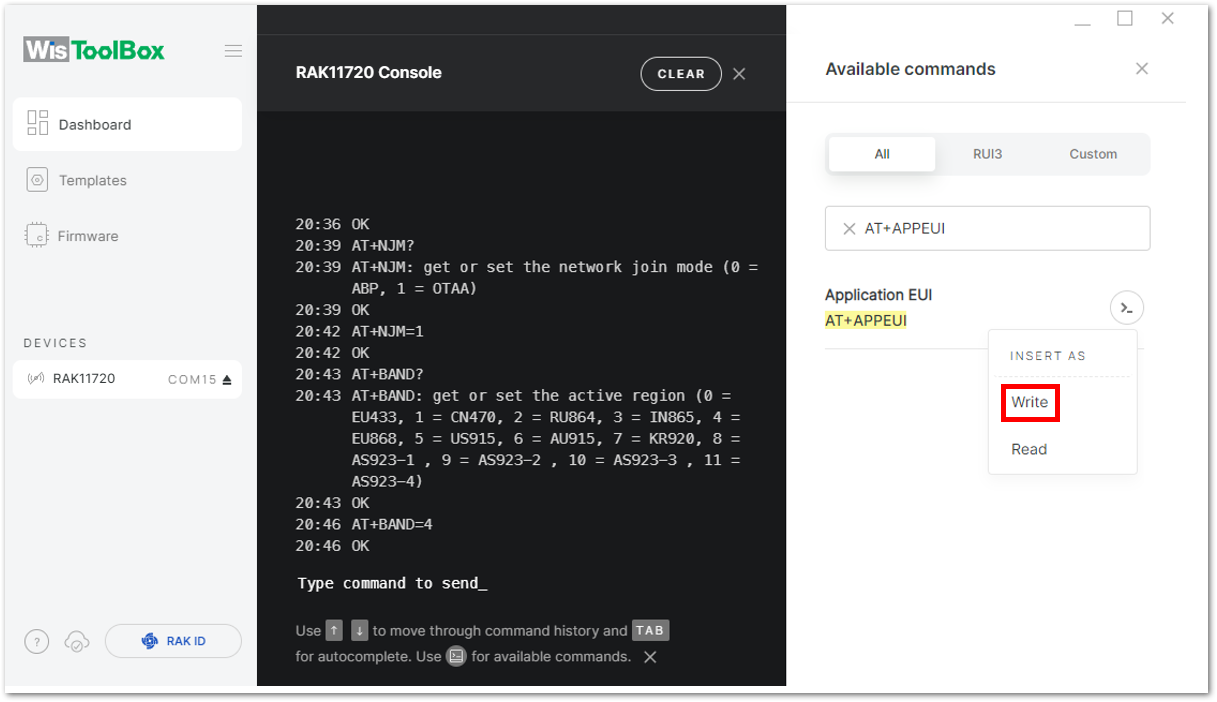Click the WisToolBox logo

point(94,50)
